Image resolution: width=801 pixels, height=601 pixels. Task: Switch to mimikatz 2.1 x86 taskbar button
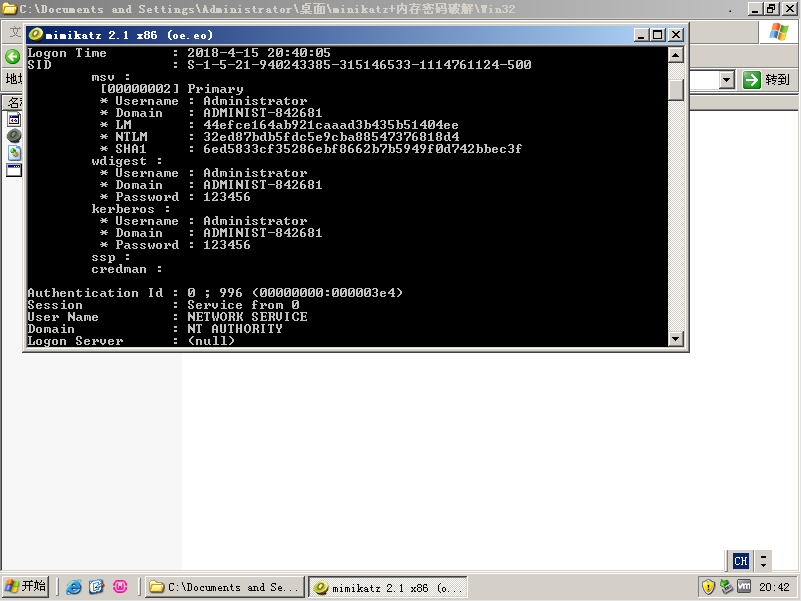(388, 587)
